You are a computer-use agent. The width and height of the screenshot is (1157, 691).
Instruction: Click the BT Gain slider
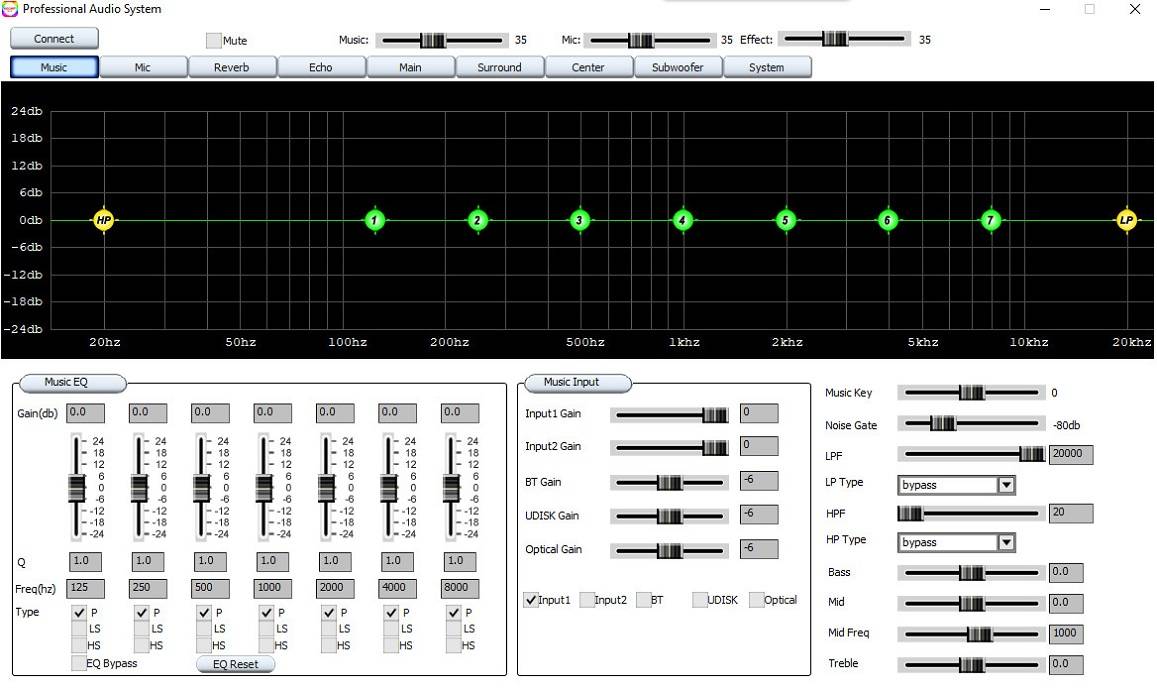pos(669,483)
